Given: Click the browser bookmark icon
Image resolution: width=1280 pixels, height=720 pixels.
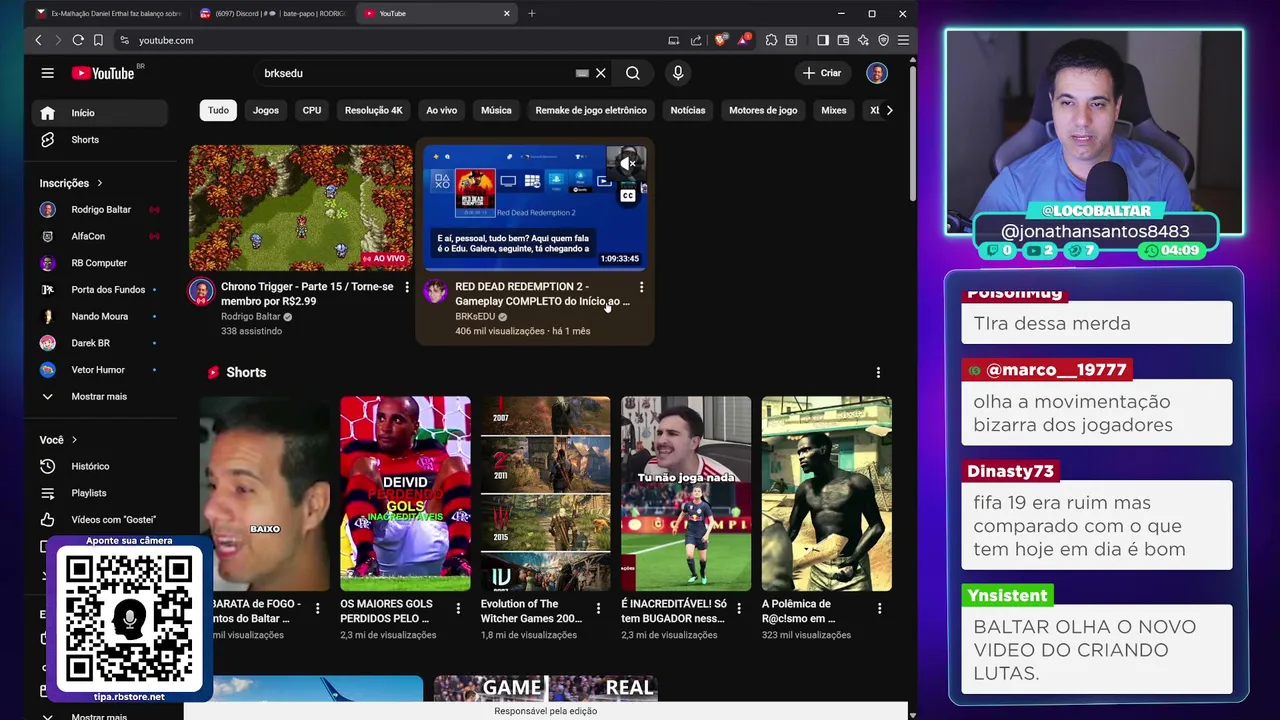Looking at the screenshot, I should tap(98, 40).
